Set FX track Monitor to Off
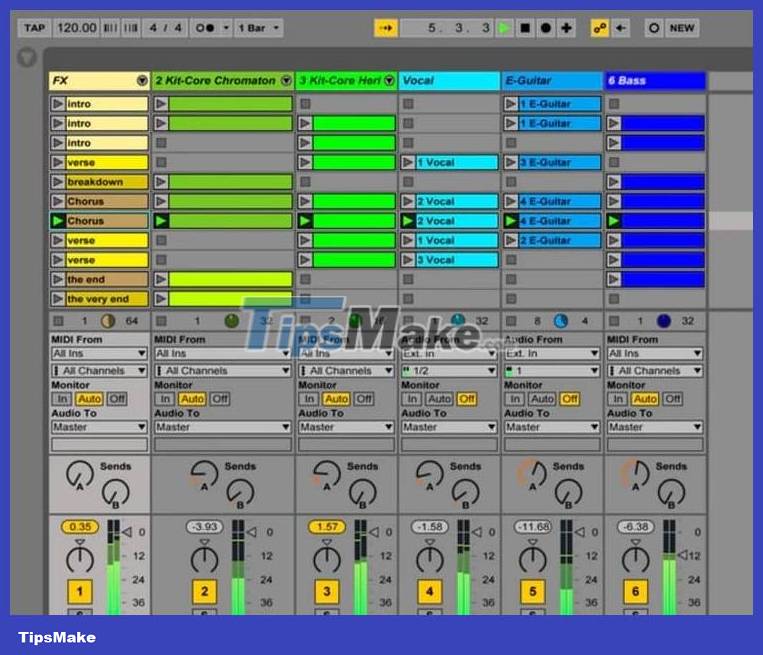Viewport: 763px width, 655px height. (x=117, y=399)
